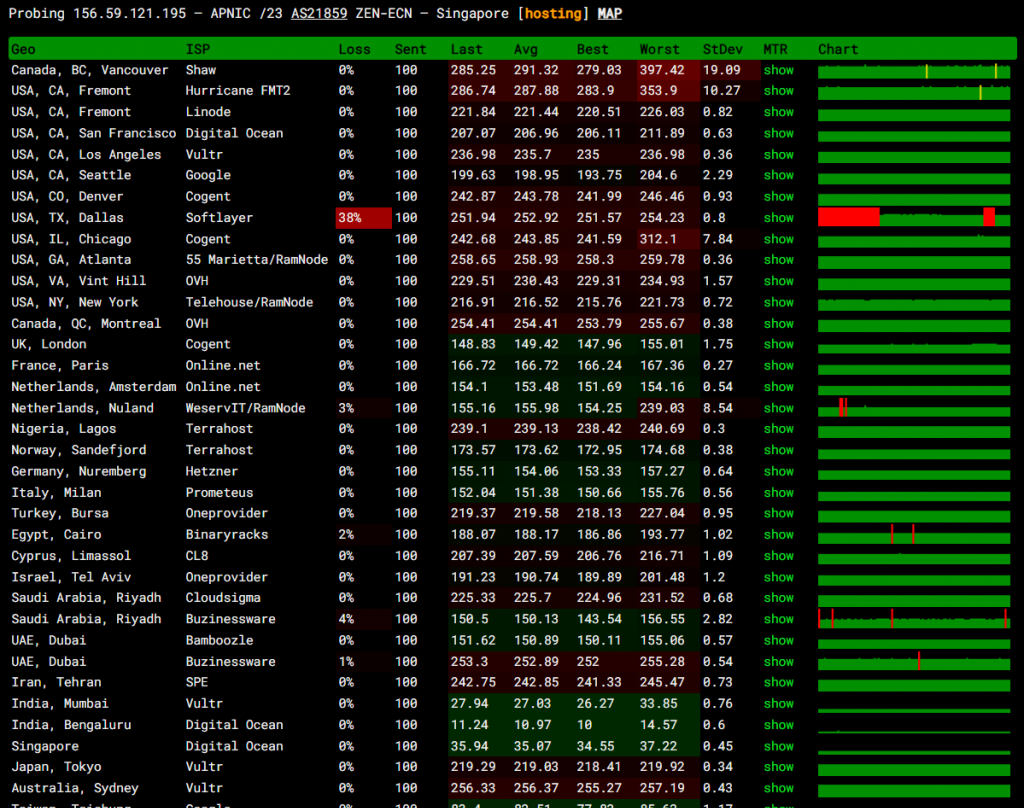Viewport: 1024px width, 808px height.
Task: Show MTR for Iran, Tehran SPE
Action: [778, 683]
